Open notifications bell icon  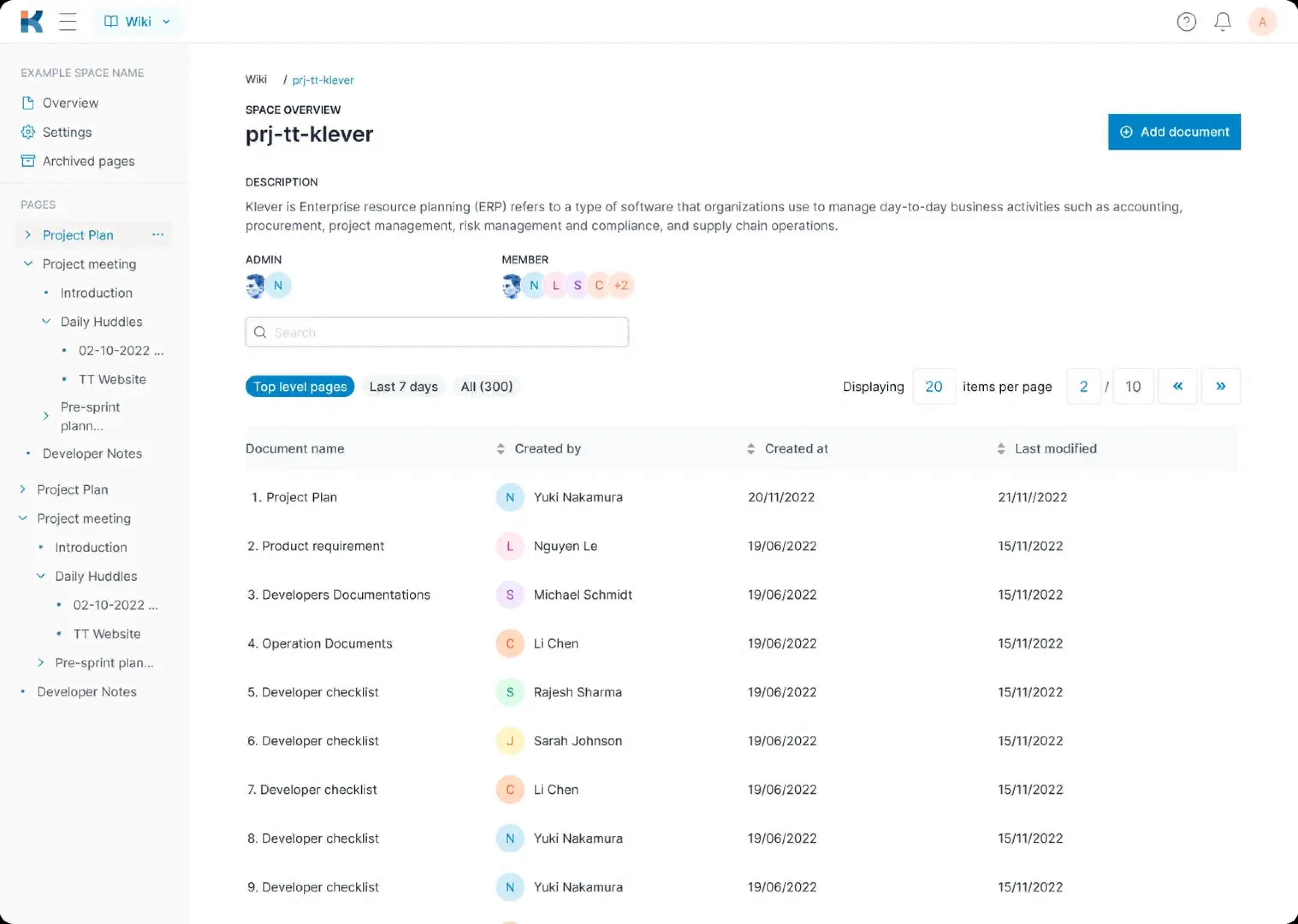coord(1222,22)
